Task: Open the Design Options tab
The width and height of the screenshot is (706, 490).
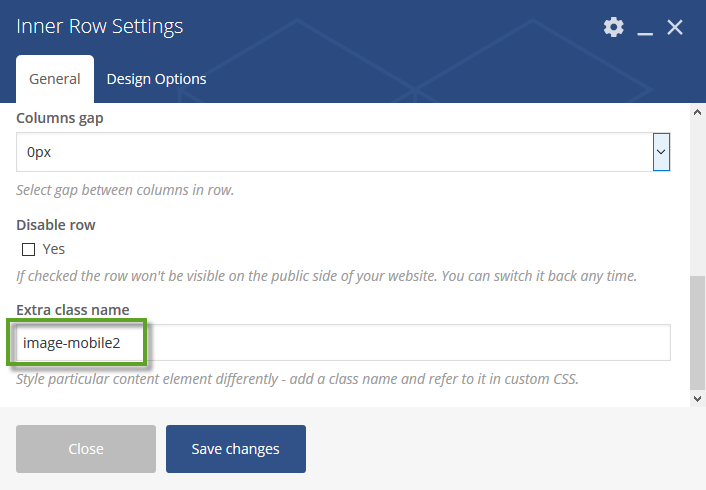Action: (156, 79)
